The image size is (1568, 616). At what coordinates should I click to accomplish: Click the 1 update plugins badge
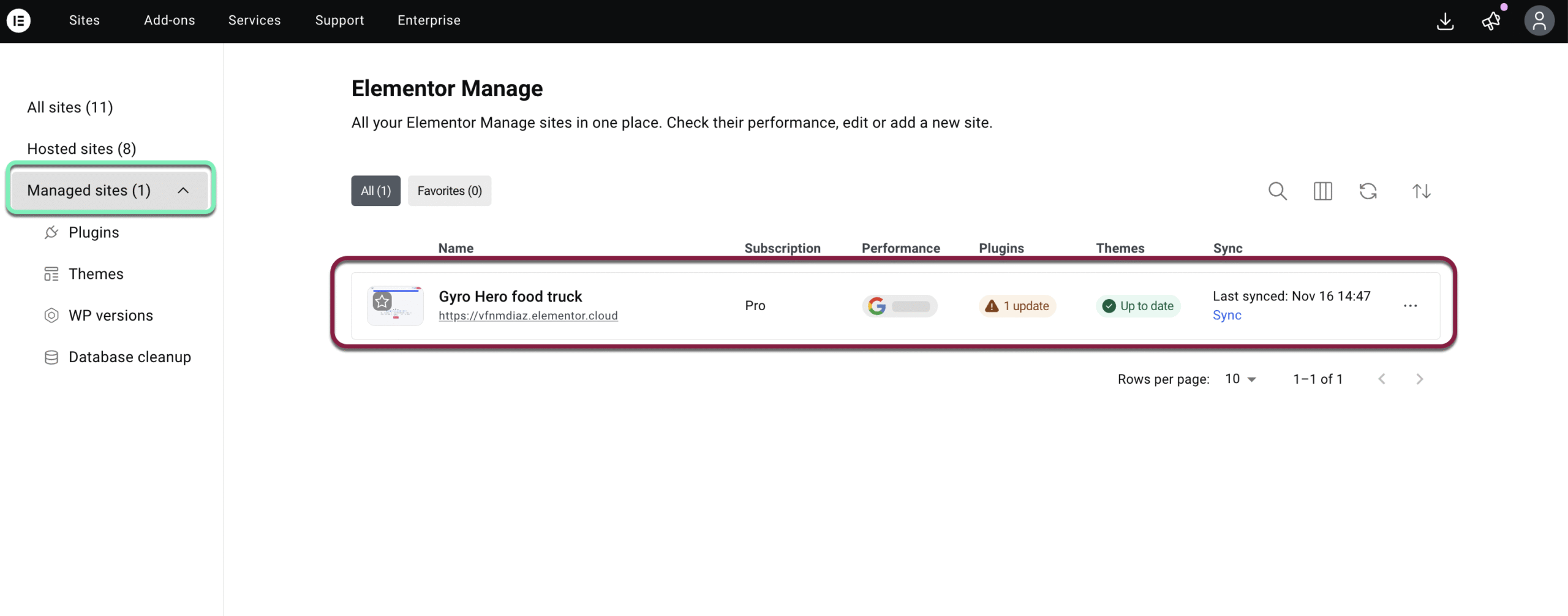pyautogui.click(x=1017, y=306)
